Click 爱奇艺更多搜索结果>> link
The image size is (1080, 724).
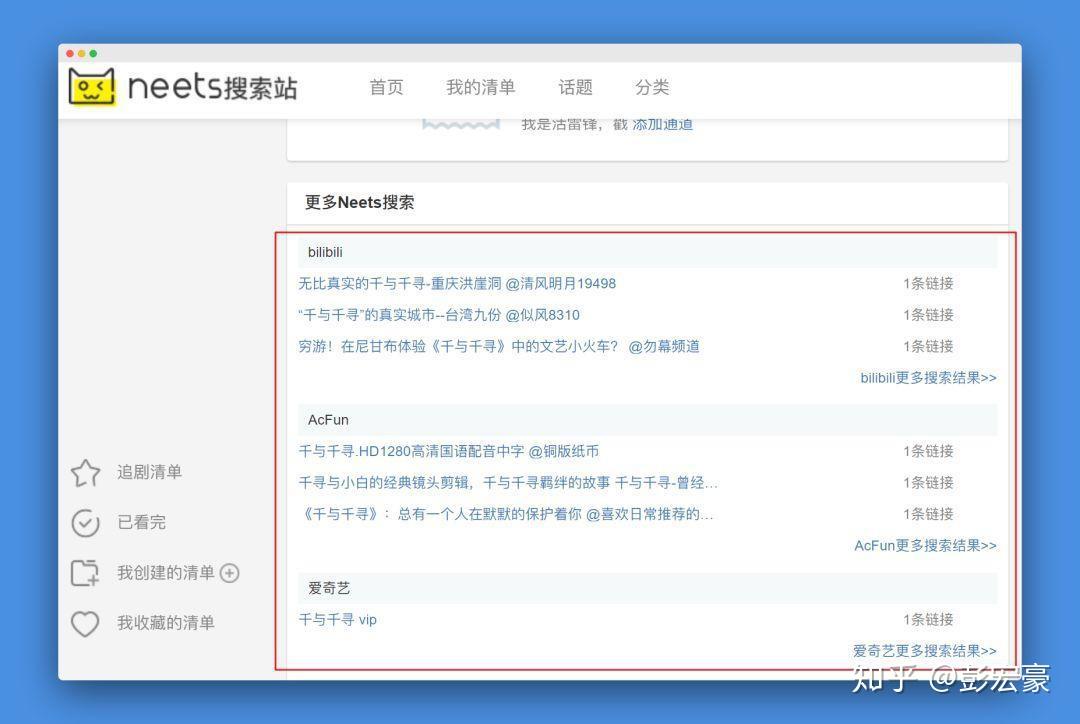(925, 651)
